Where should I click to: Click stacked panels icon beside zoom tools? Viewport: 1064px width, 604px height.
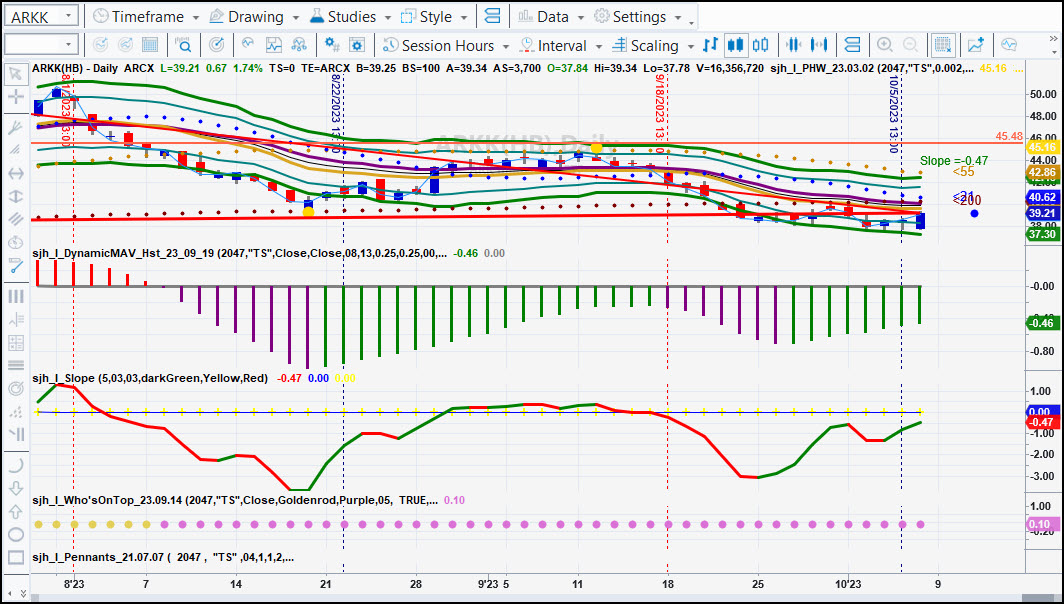[852, 45]
